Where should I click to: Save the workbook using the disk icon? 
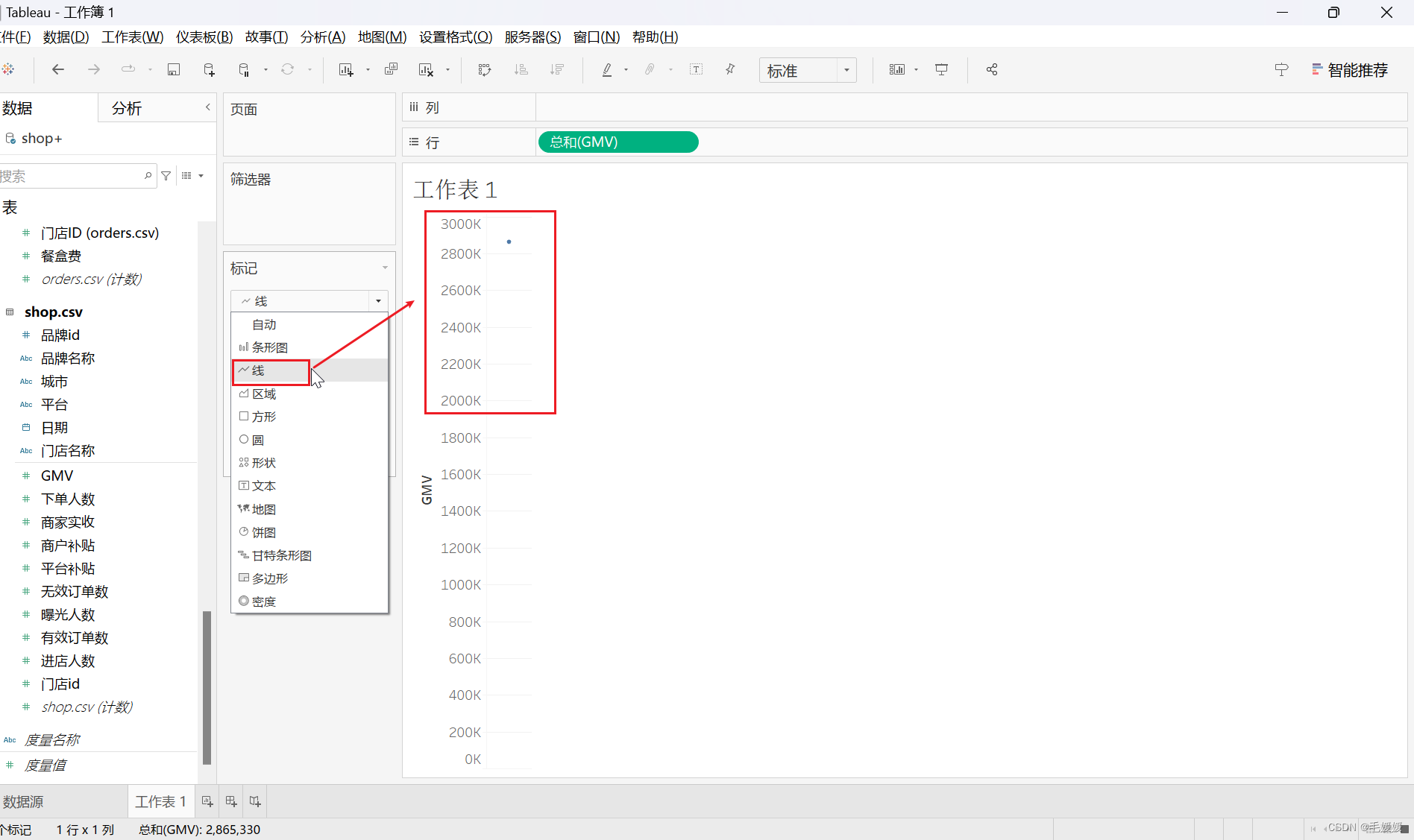pos(174,69)
